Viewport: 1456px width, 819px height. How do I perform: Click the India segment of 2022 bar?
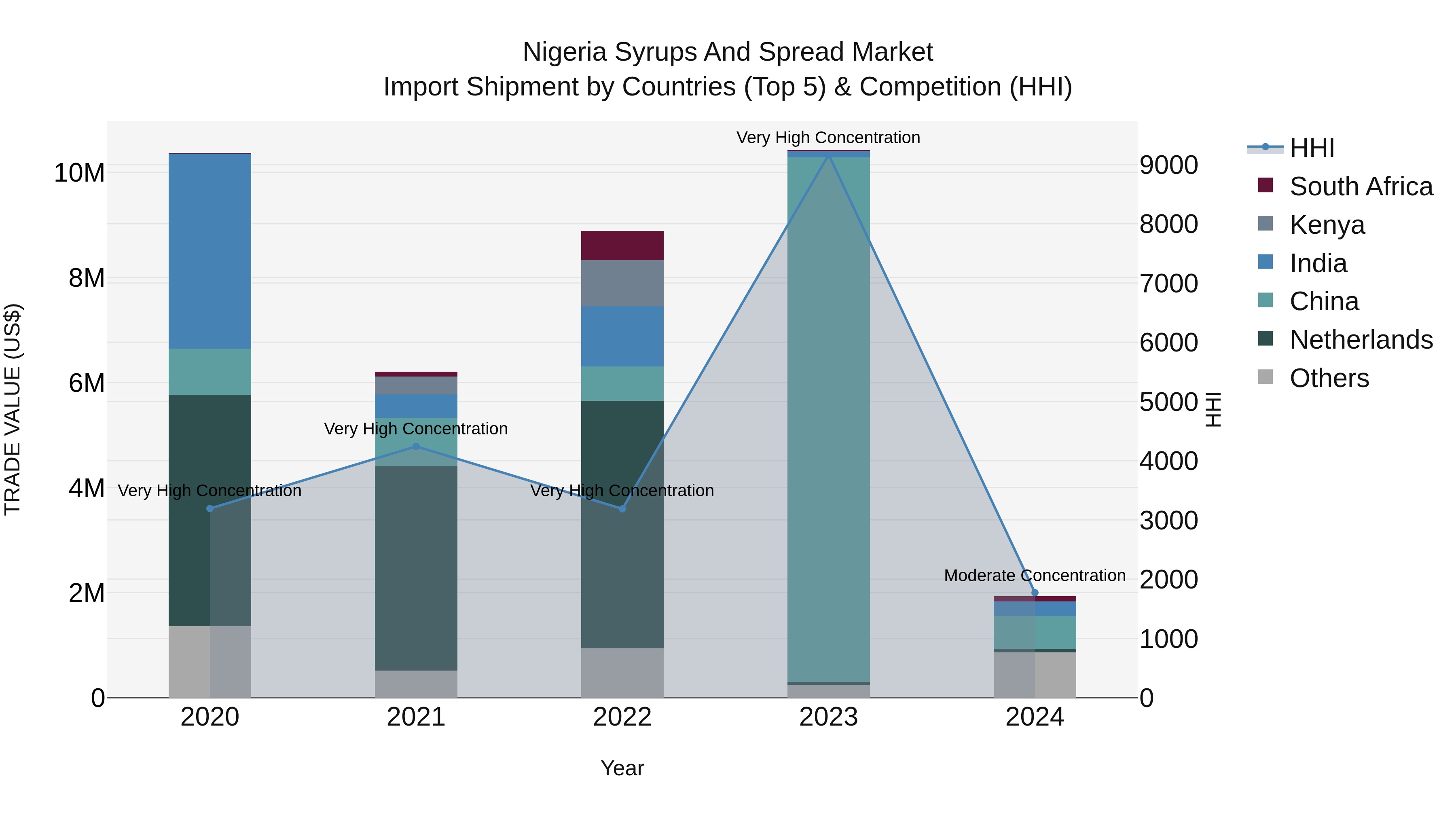[622, 337]
